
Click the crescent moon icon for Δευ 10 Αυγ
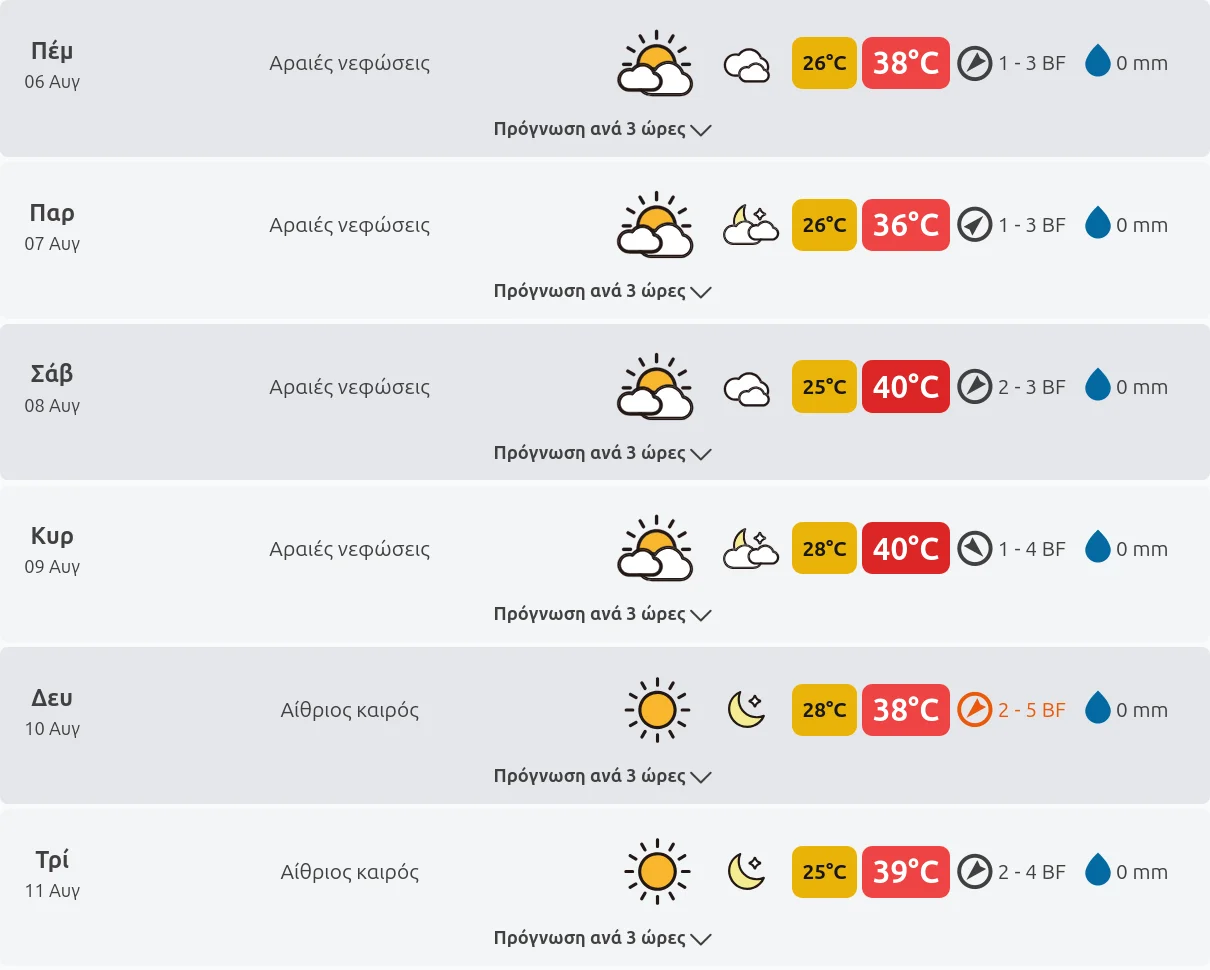click(746, 710)
